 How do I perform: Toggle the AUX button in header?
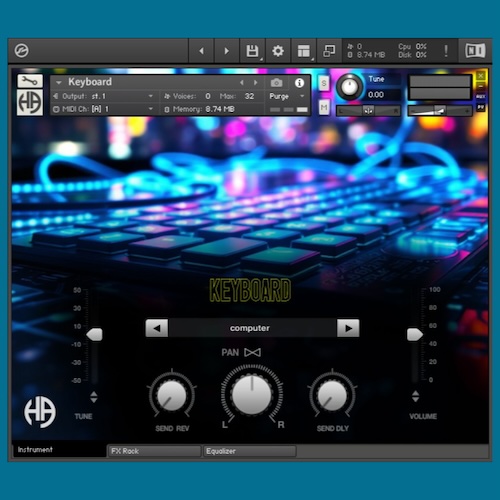click(481, 97)
